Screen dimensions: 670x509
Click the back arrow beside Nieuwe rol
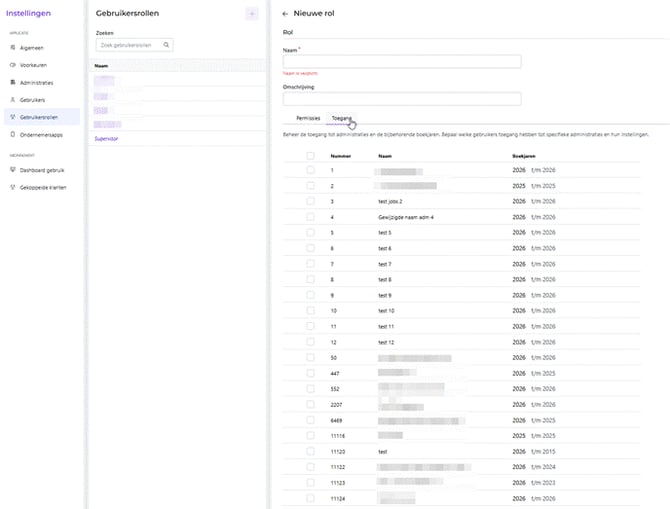(285, 14)
